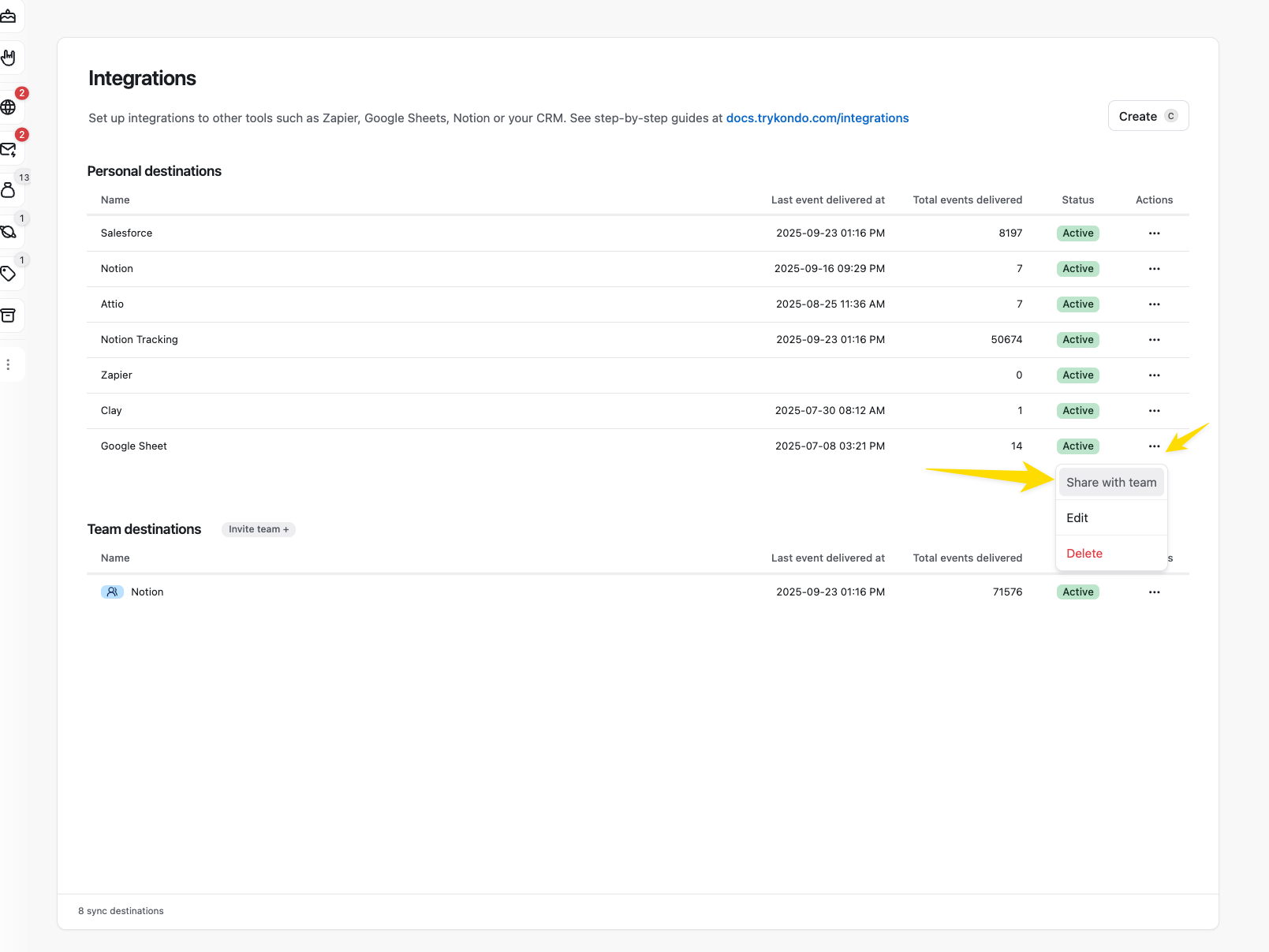Open docs.trykondo.com/integrations link
The height and width of the screenshot is (952, 1269).
coord(817,118)
